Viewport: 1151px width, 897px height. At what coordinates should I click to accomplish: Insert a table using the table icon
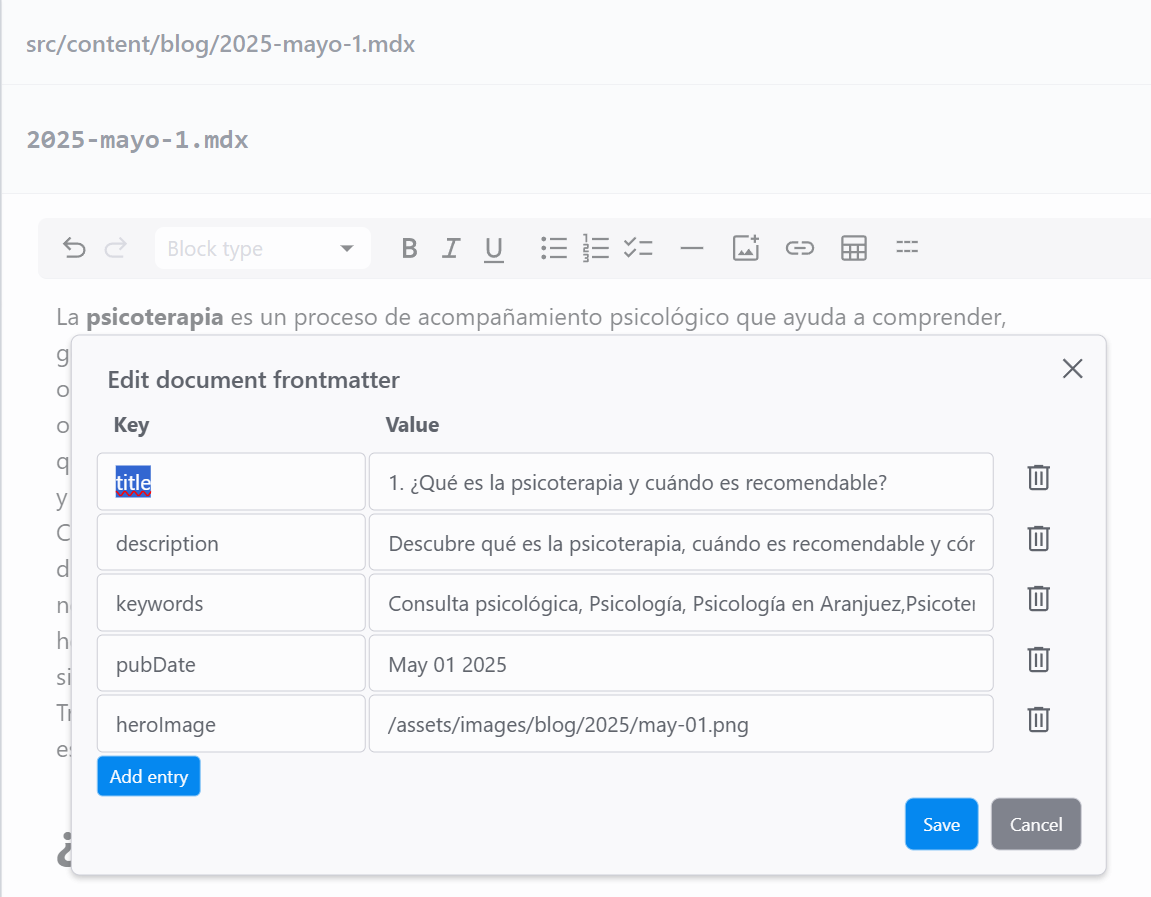(854, 248)
